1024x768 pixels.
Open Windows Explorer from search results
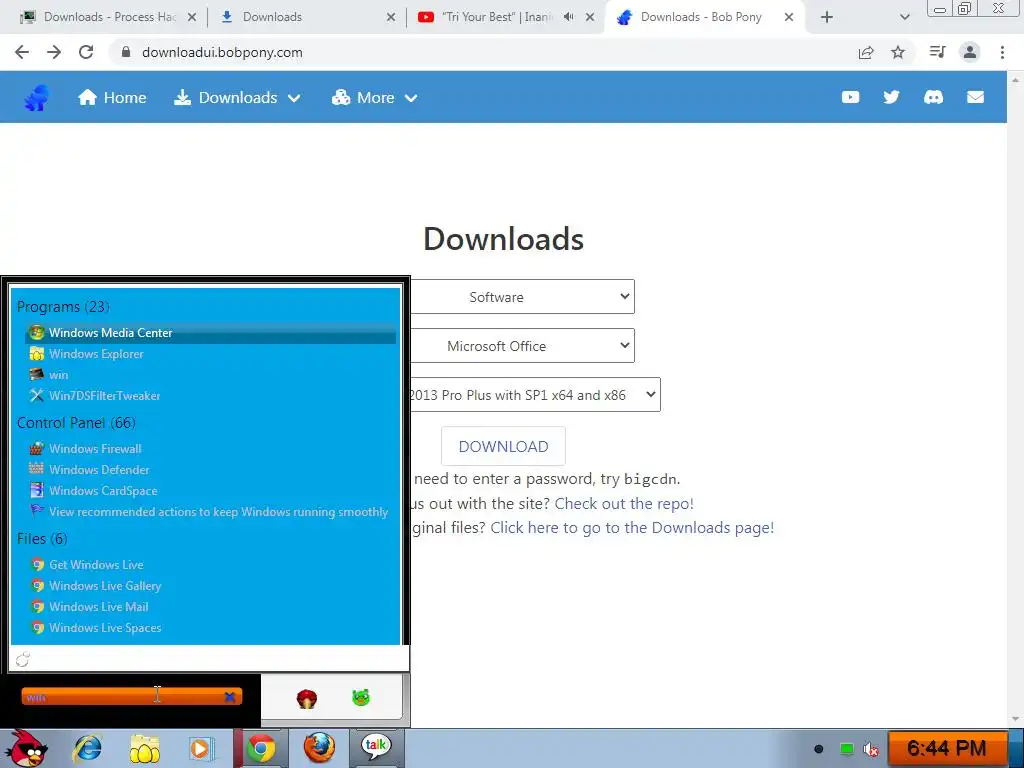(210, 354)
